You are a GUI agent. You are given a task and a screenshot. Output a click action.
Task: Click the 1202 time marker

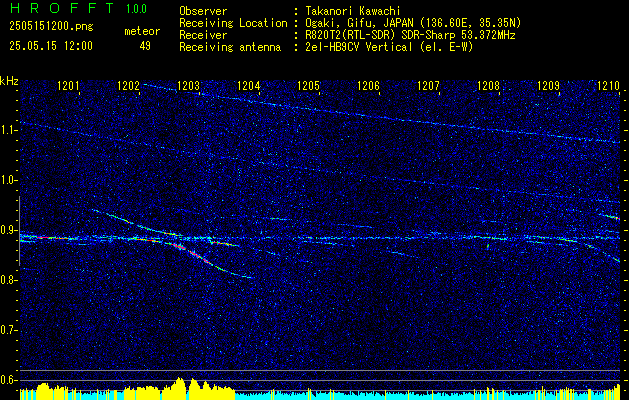[x=128, y=86]
